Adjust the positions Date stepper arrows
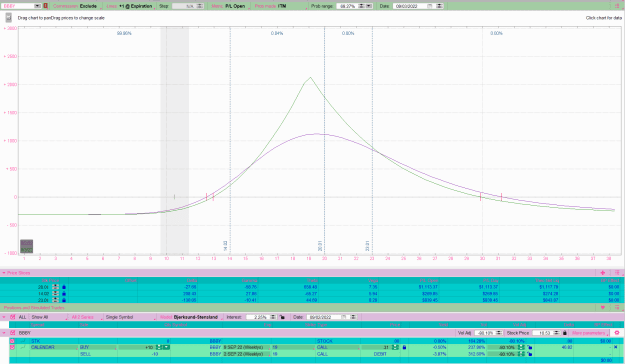This screenshot has height=364, width=625. [353, 317]
